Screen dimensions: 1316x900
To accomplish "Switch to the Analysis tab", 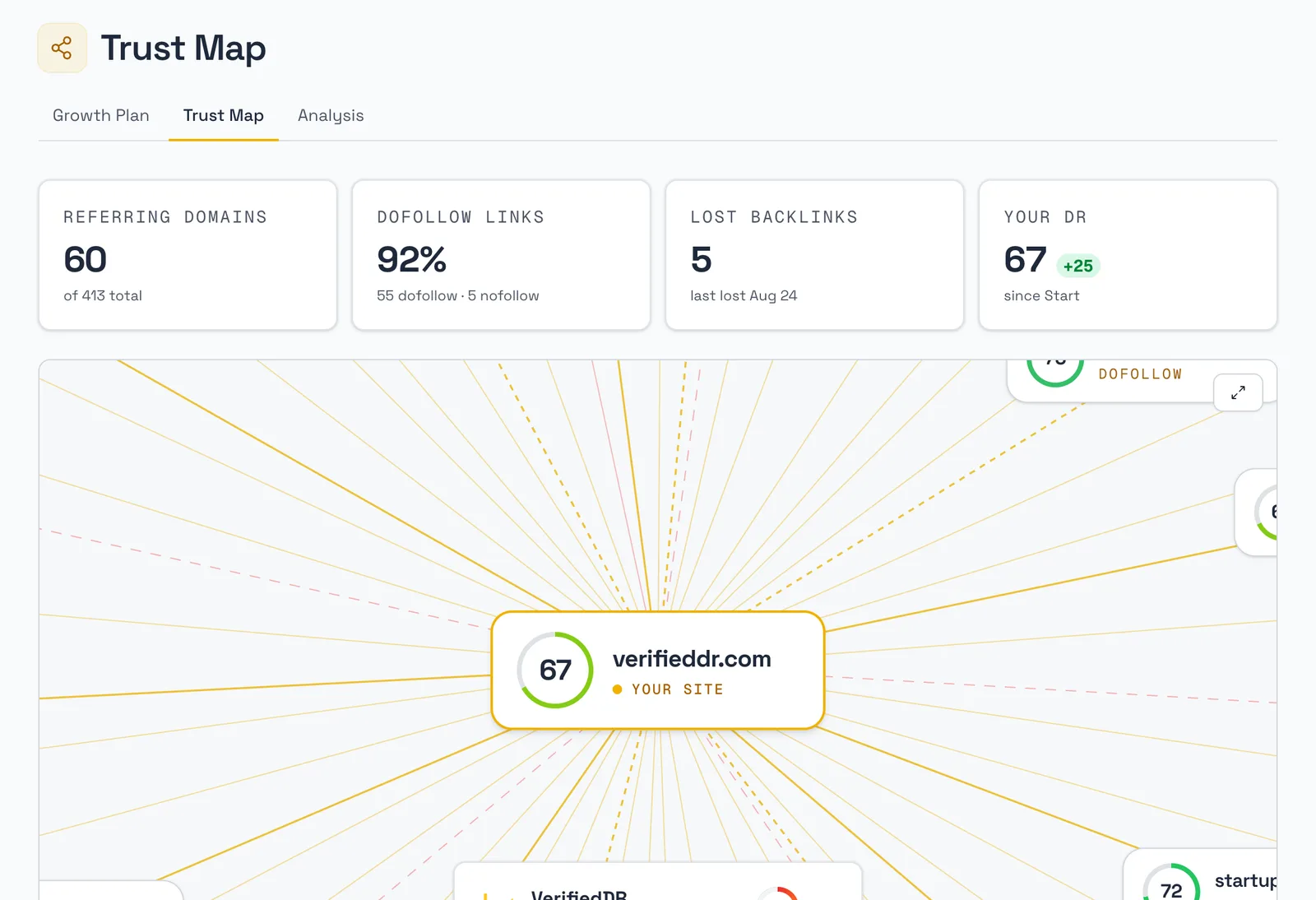I will coord(331,115).
